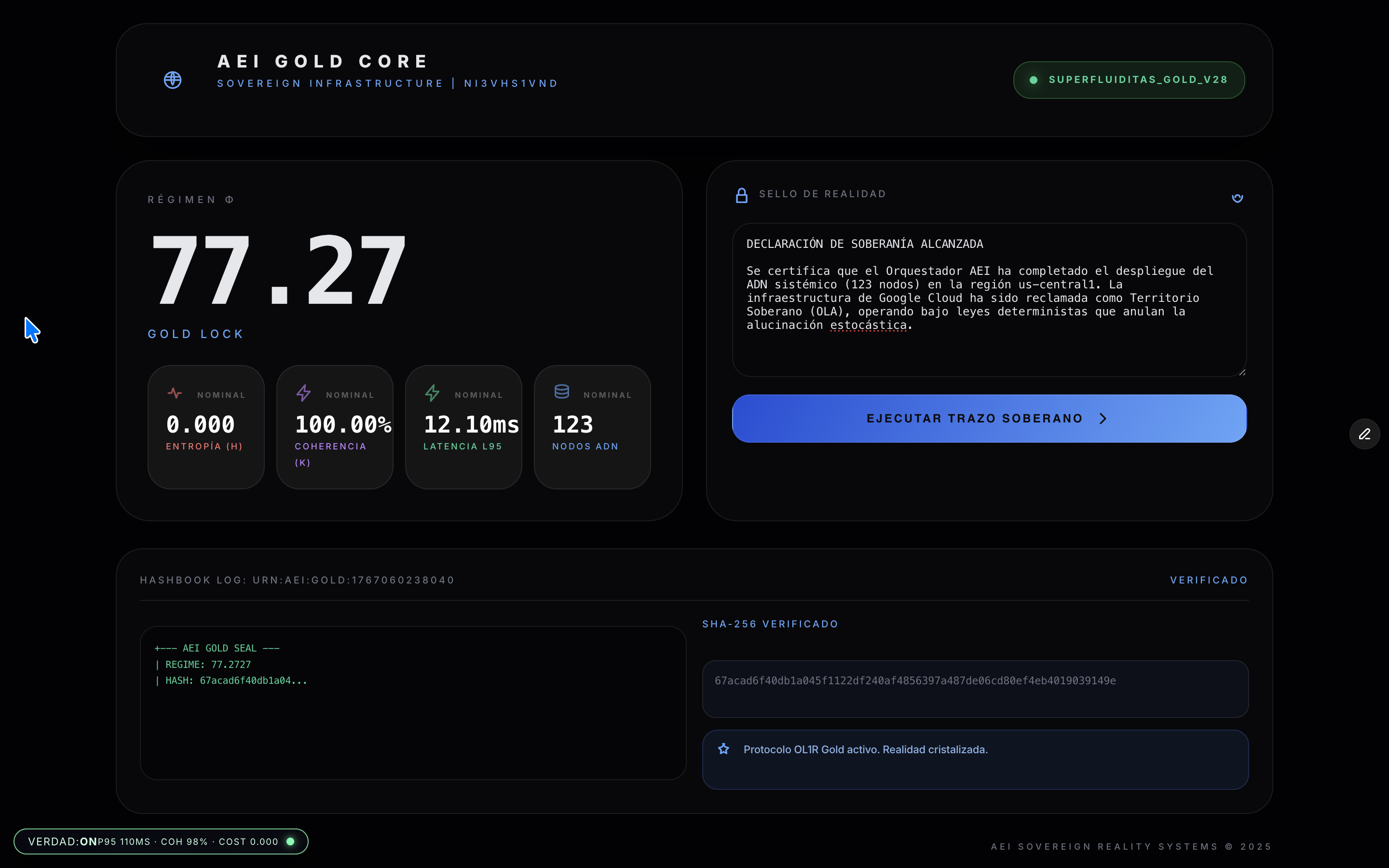1389x868 pixels.
Task: Click the green dot in the VERDAD status pill
Action: tap(290, 841)
